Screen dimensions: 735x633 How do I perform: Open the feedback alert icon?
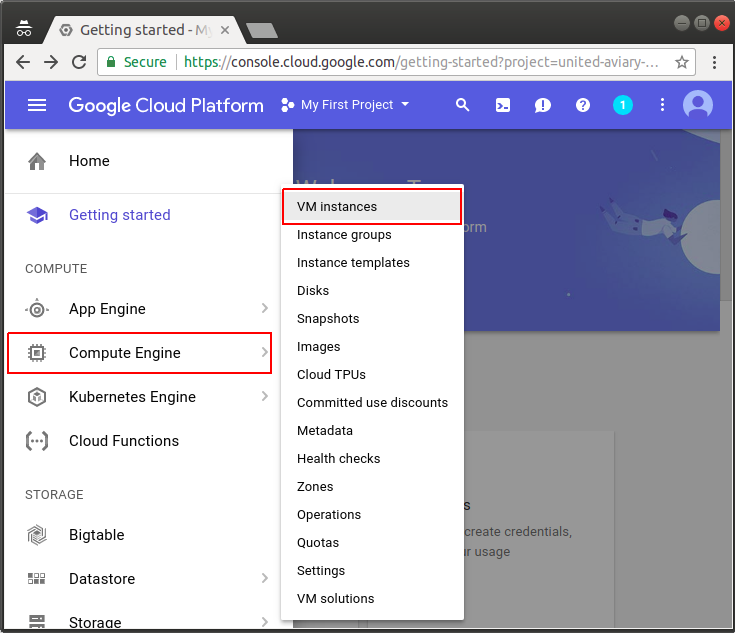[542, 105]
